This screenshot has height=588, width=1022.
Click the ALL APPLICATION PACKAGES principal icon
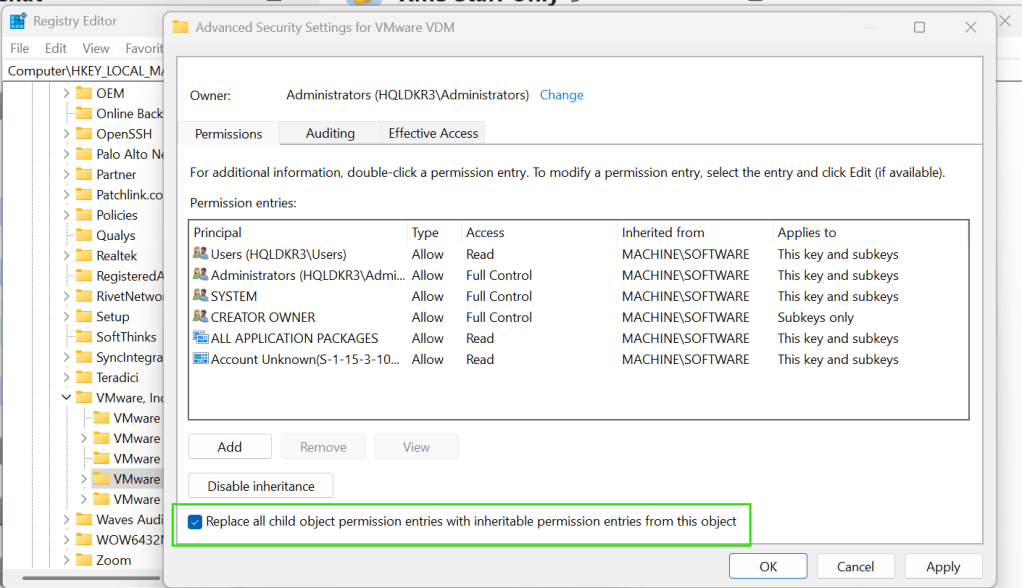point(201,338)
